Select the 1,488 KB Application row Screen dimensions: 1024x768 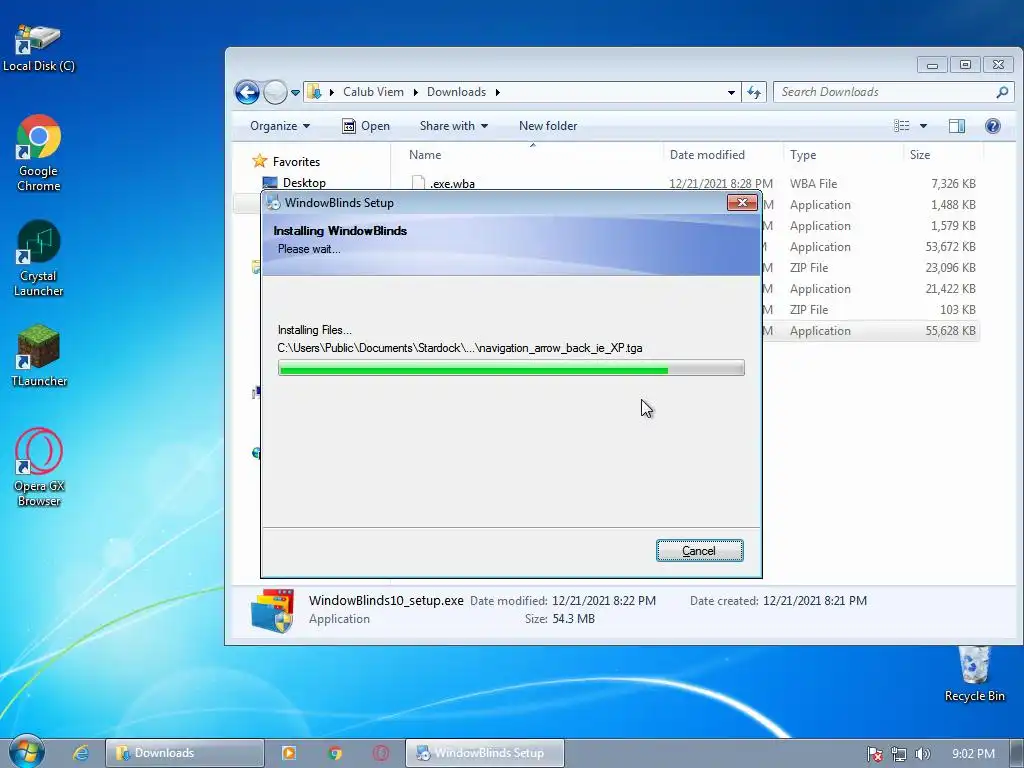tap(870, 205)
